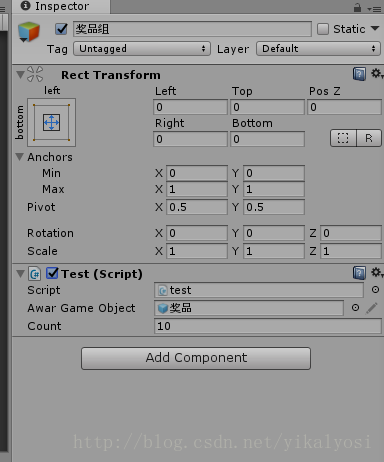
Task: Open the Inspector panel options menu
Action: 375,9
